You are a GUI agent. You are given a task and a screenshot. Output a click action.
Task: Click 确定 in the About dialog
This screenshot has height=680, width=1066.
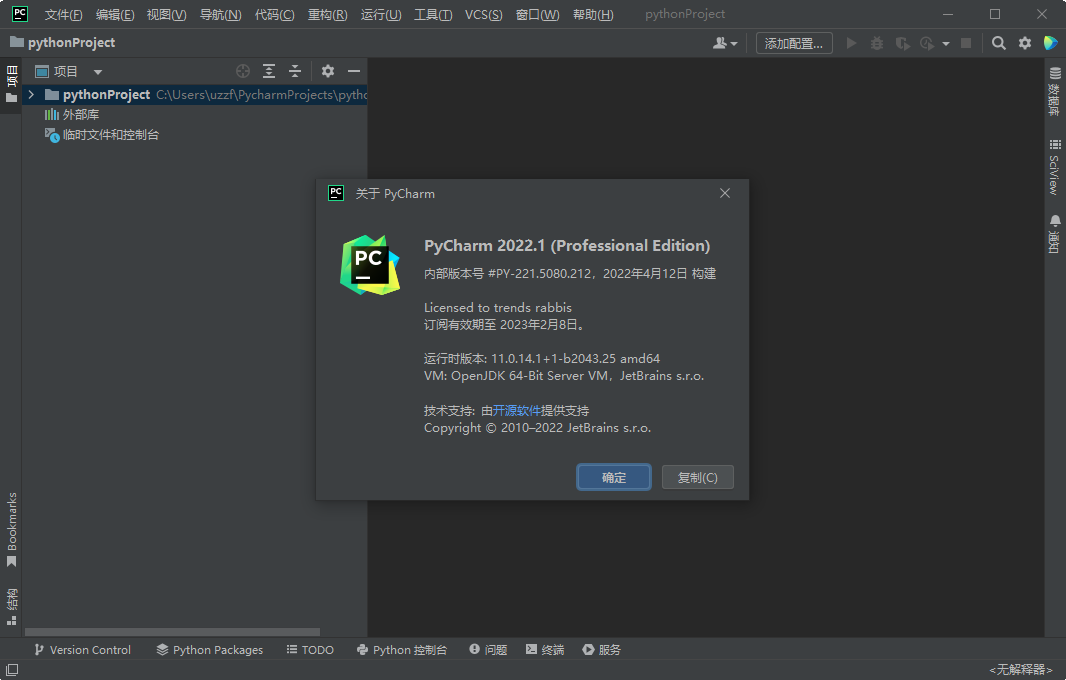tap(614, 477)
